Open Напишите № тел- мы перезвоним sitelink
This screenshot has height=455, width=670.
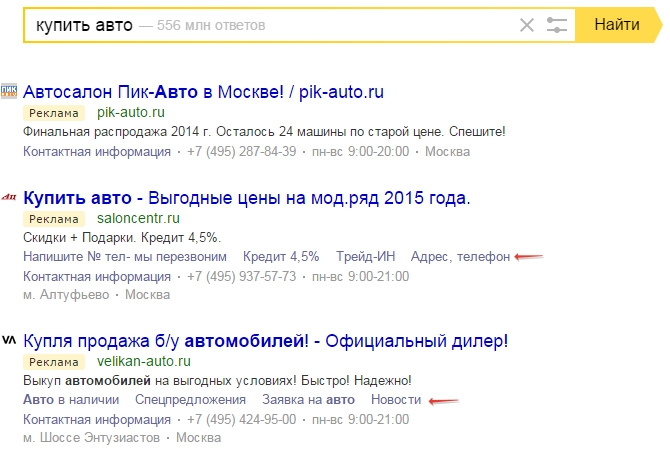[124, 257]
